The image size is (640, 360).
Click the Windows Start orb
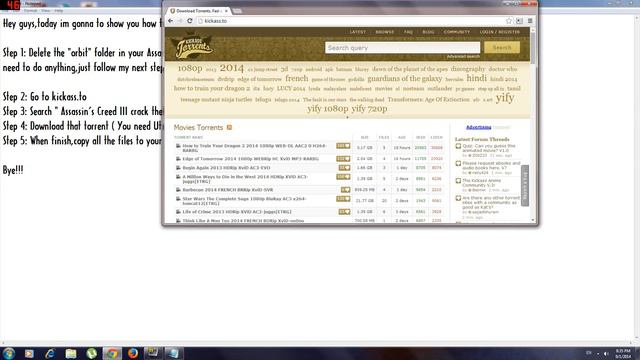(9, 353)
